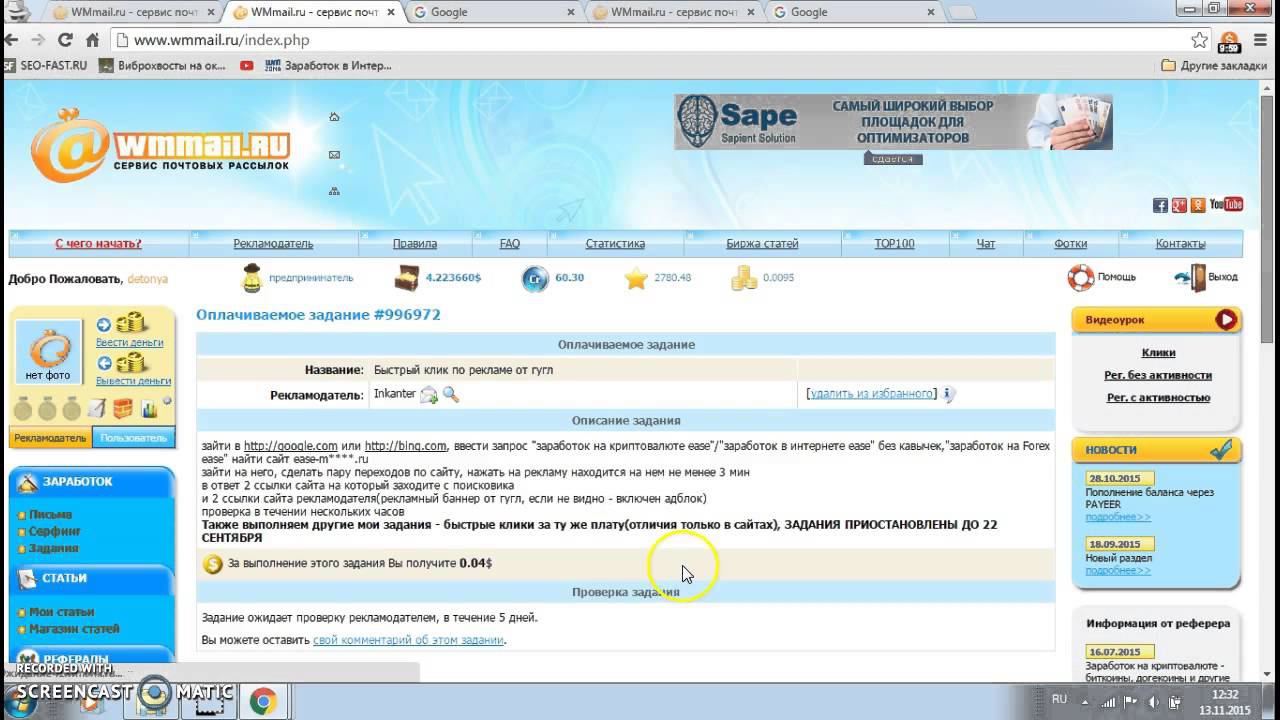
Task: Open the Чат menu item
Action: click(x=986, y=243)
